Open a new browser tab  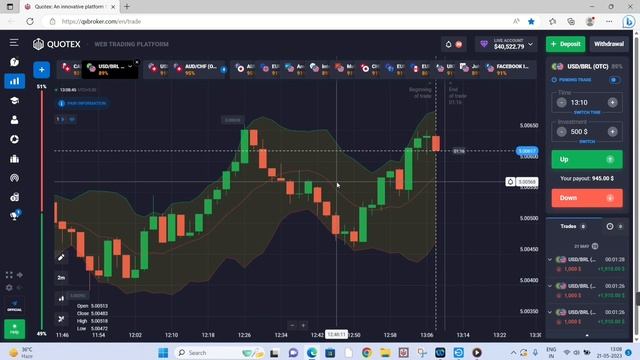coord(127,7)
